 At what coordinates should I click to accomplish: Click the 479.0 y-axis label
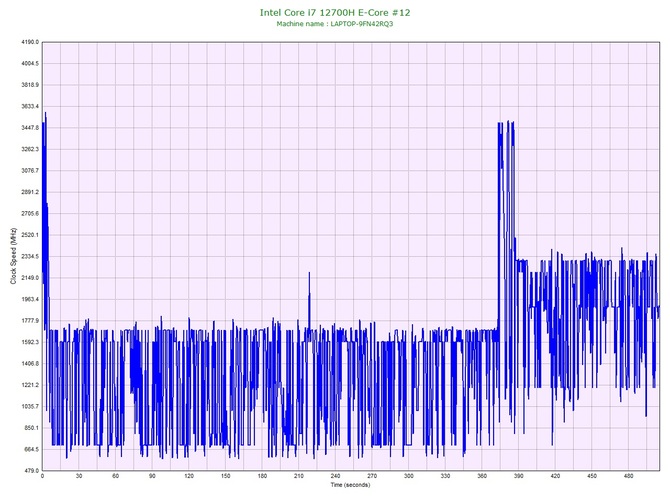click(x=32, y=470)
